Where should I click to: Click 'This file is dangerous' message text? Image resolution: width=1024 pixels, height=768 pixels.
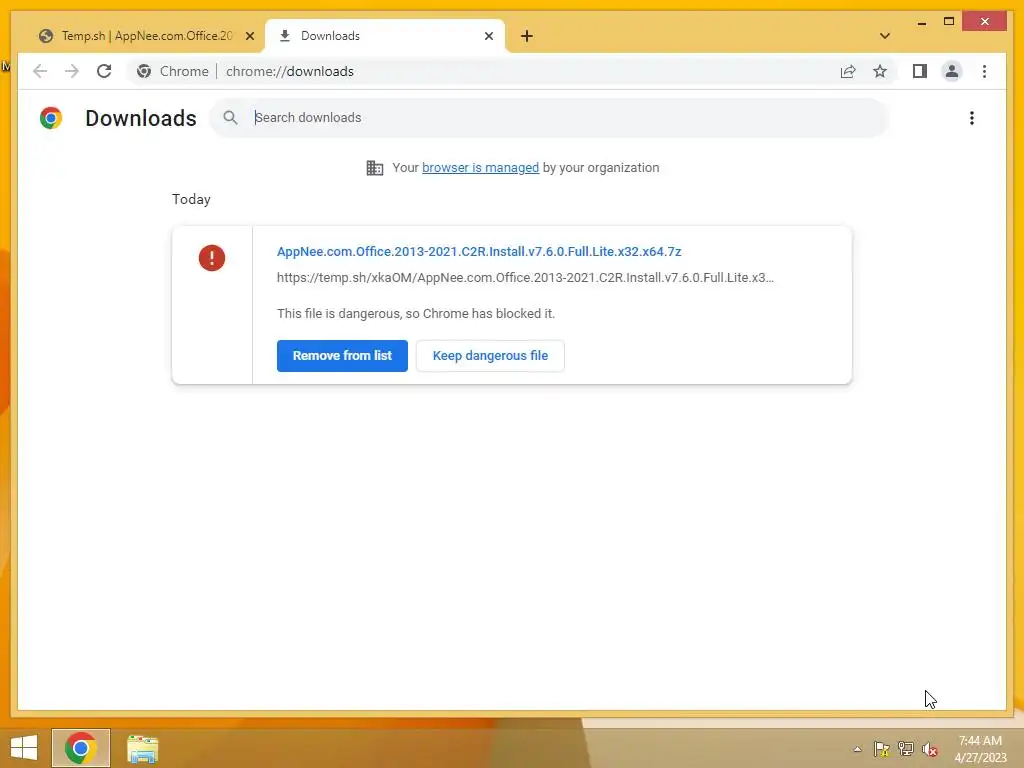tap(416, 313)
